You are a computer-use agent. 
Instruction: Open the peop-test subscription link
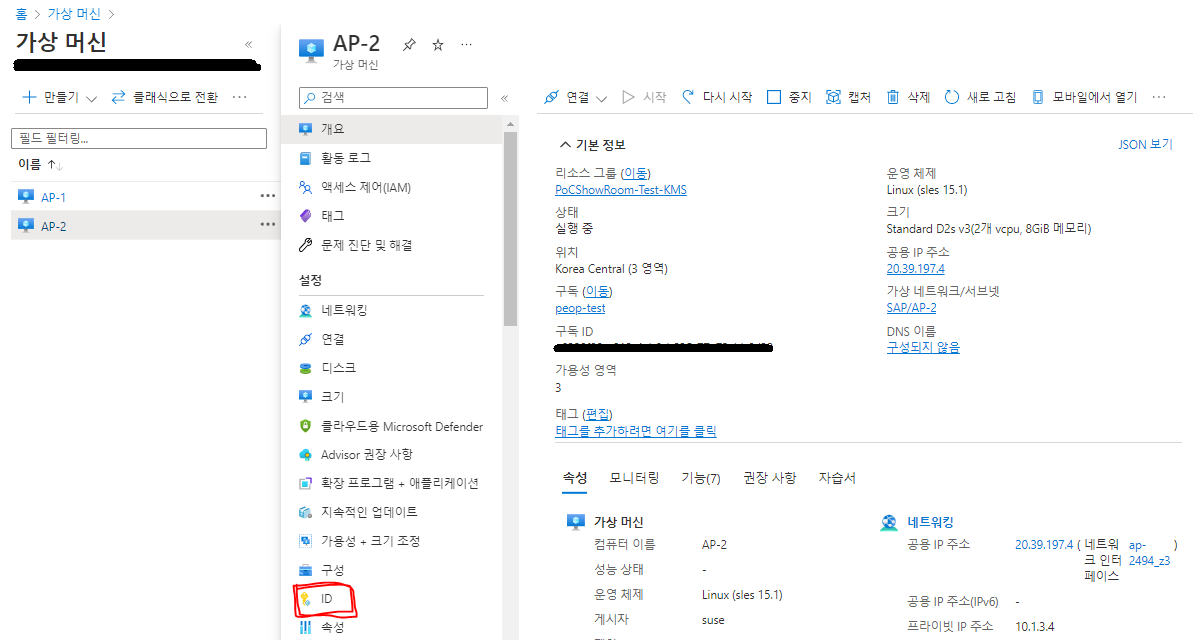(x=580, y=308)
